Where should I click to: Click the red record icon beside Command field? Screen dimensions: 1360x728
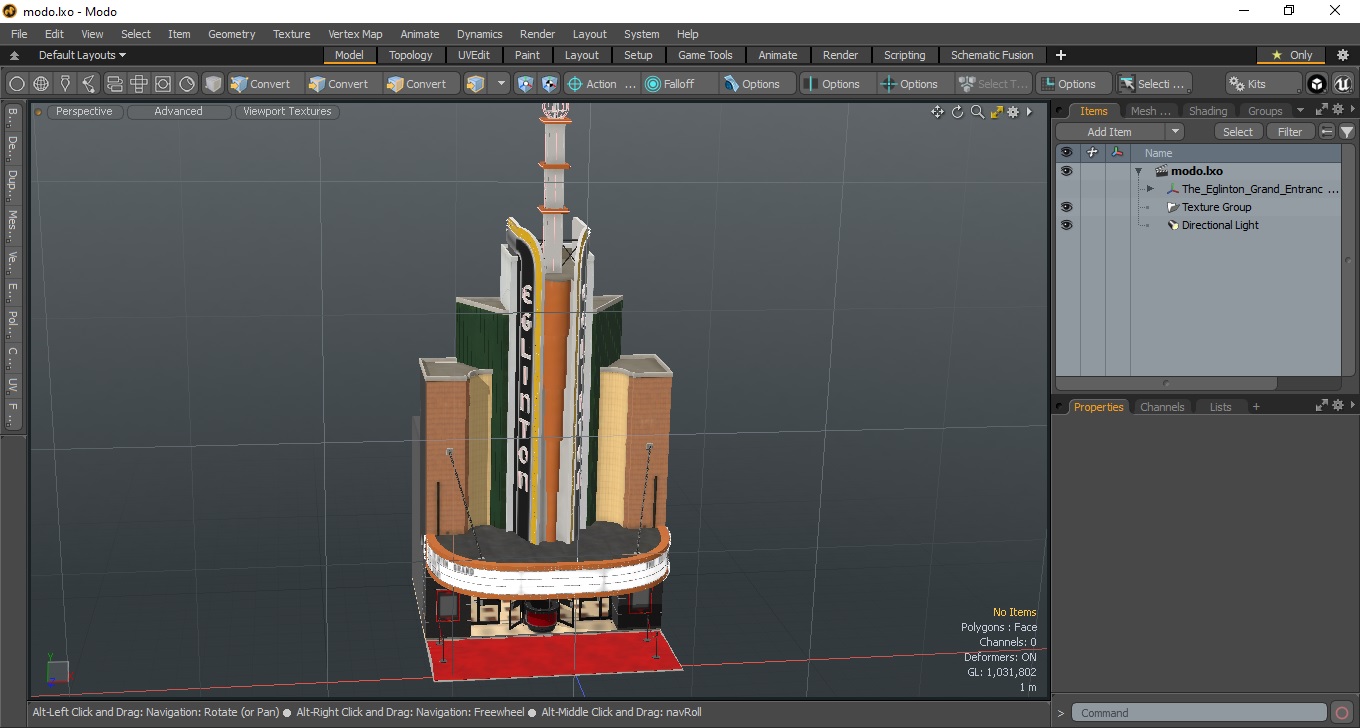(1343, 713)
